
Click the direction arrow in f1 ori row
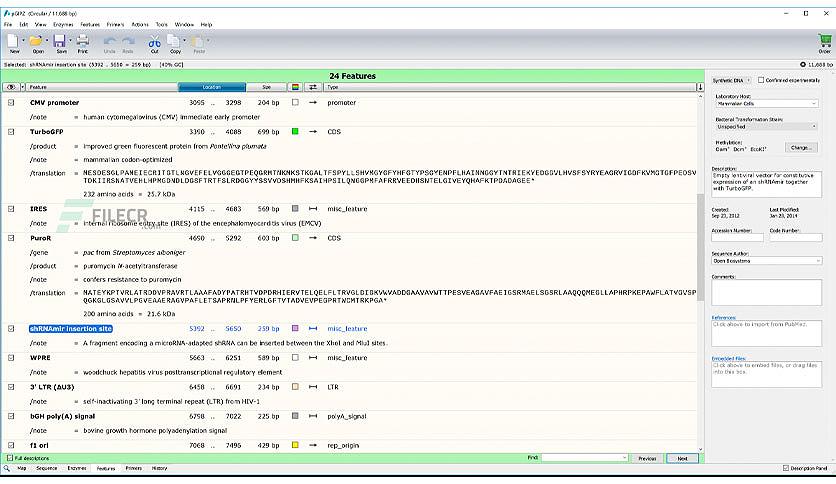point(313,445)
